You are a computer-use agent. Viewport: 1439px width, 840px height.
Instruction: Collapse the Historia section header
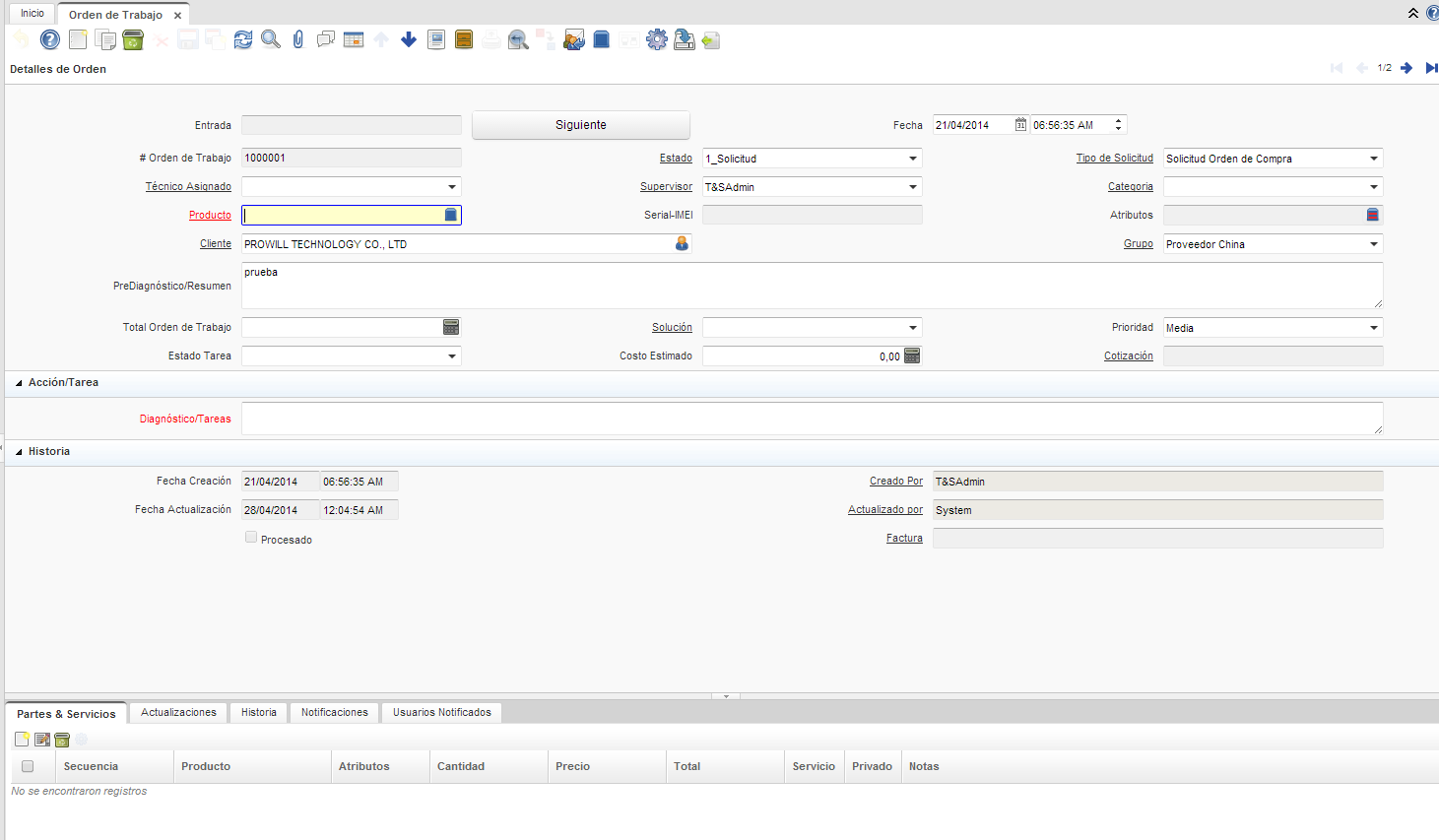(x=19, y=452)
